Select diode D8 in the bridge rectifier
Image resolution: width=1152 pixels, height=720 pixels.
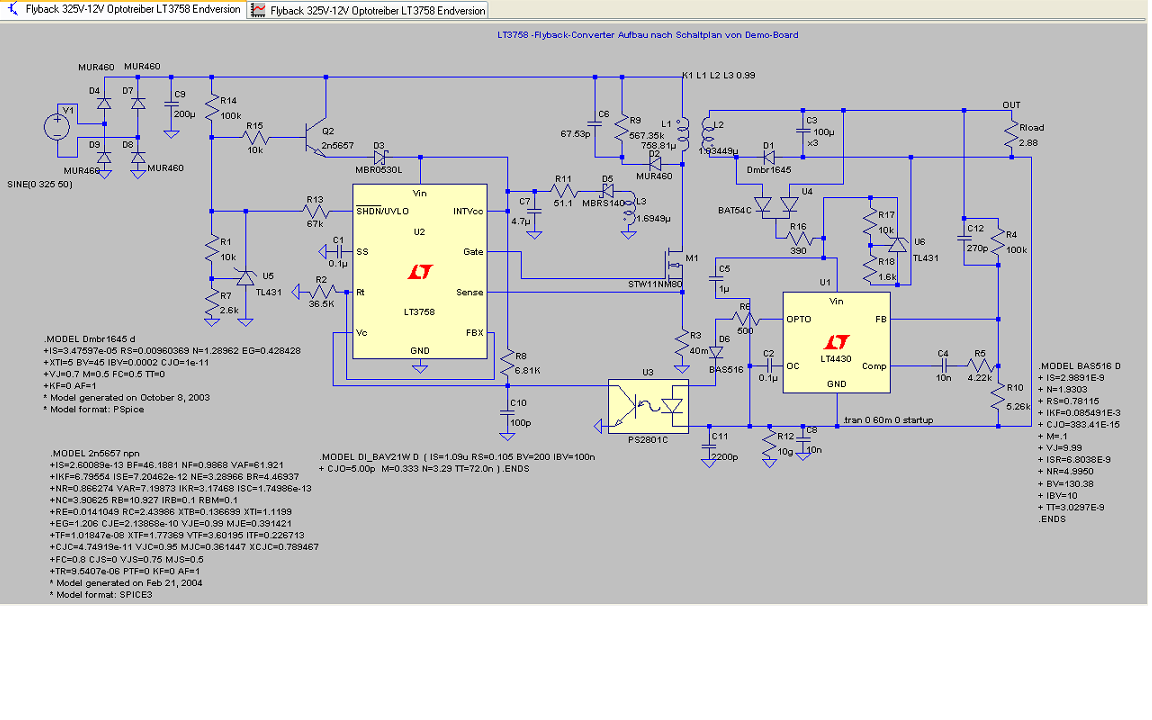point(137,156)
